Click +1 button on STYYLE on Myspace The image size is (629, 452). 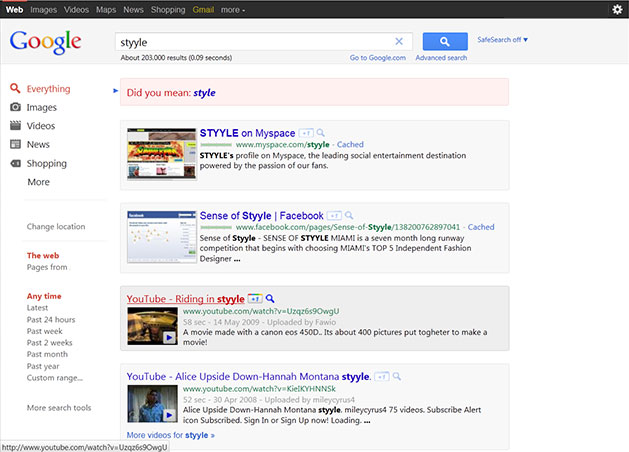[x=306, y=133]
